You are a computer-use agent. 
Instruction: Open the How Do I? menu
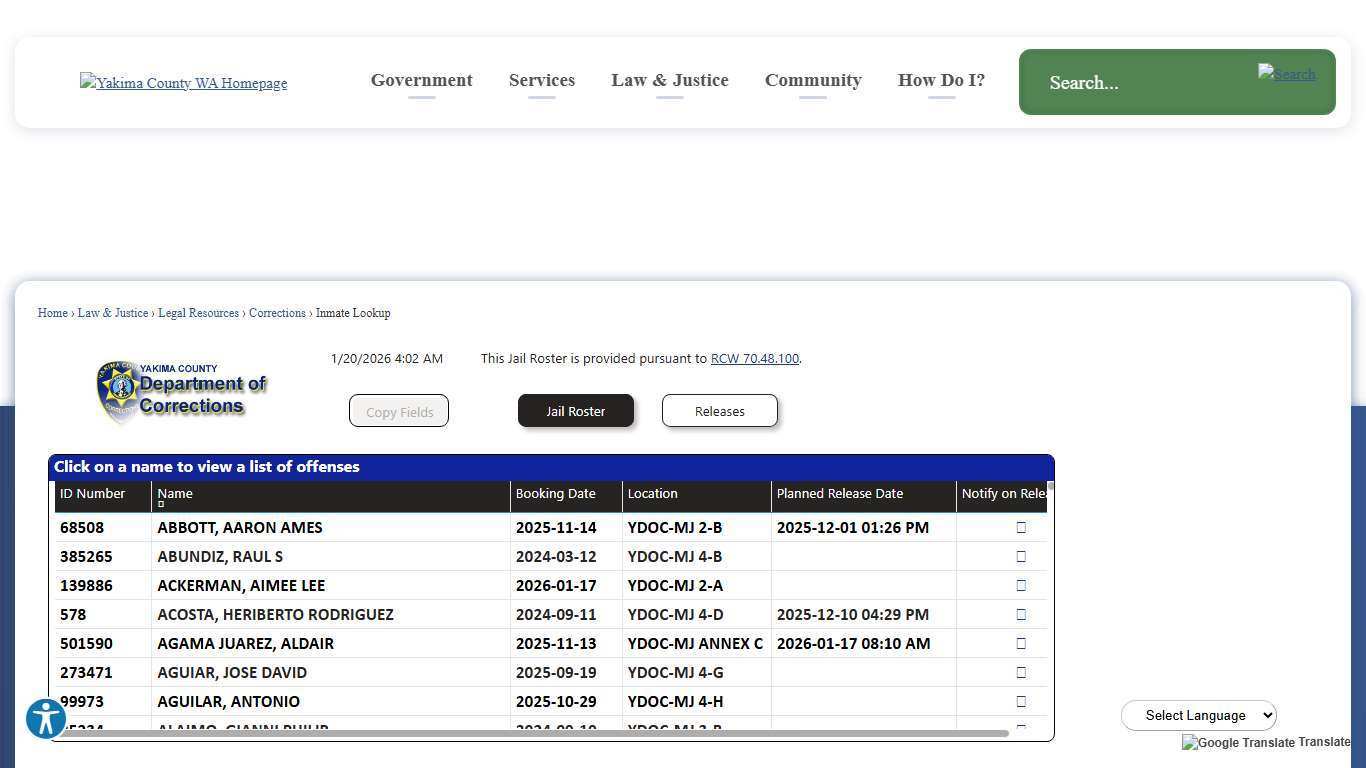point(941,80)
